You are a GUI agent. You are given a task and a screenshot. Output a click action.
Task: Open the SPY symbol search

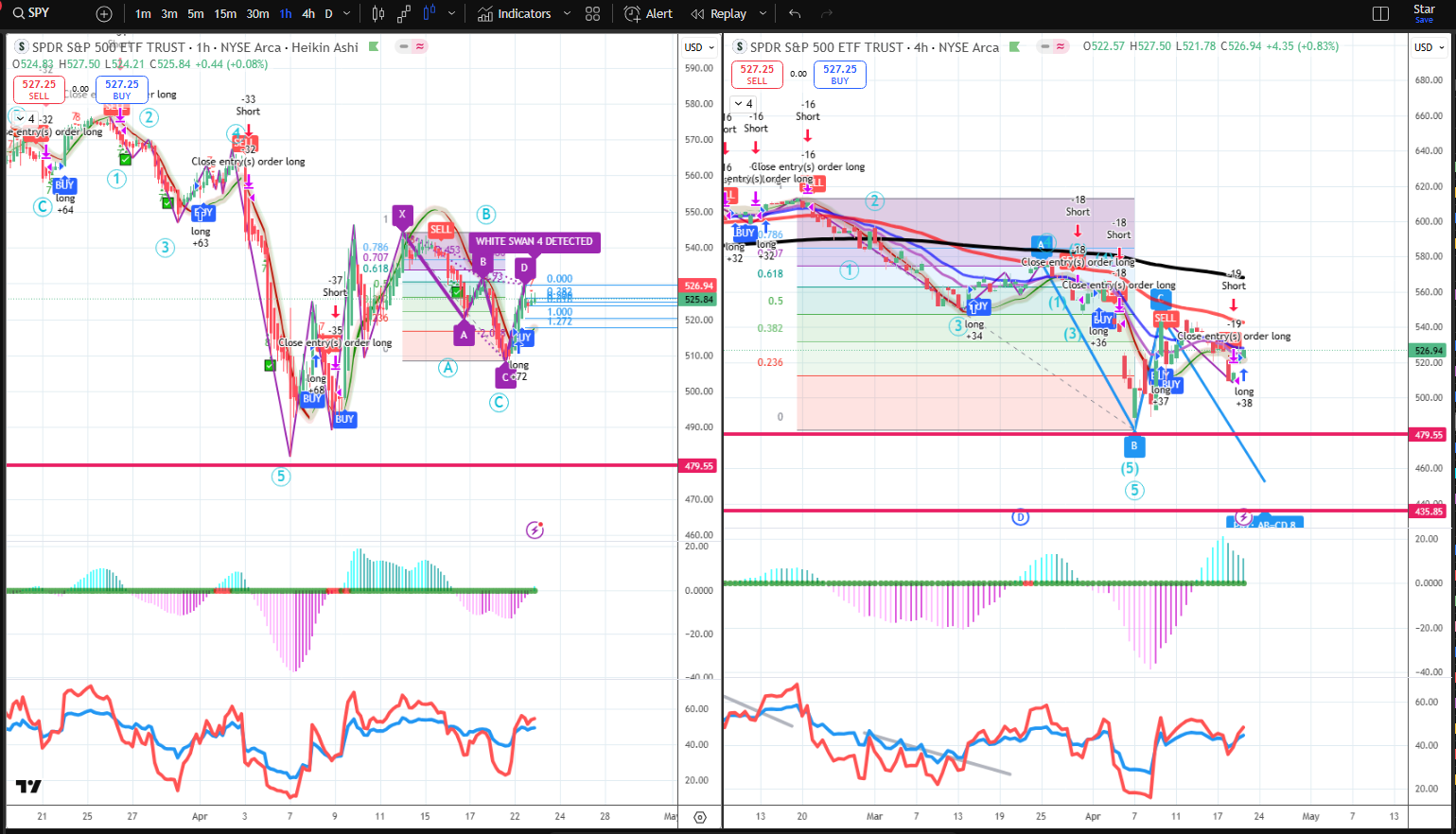point(31,13)
